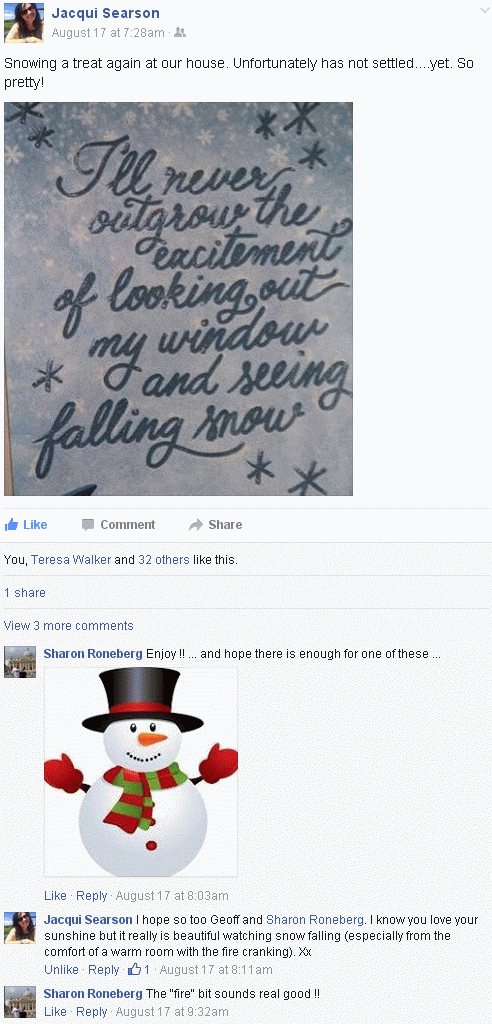The width and height of the screenshot is (492, 1024).
Task: Toggle Unlike on Jacqui Searson's comment
Action: coord(61,970)
